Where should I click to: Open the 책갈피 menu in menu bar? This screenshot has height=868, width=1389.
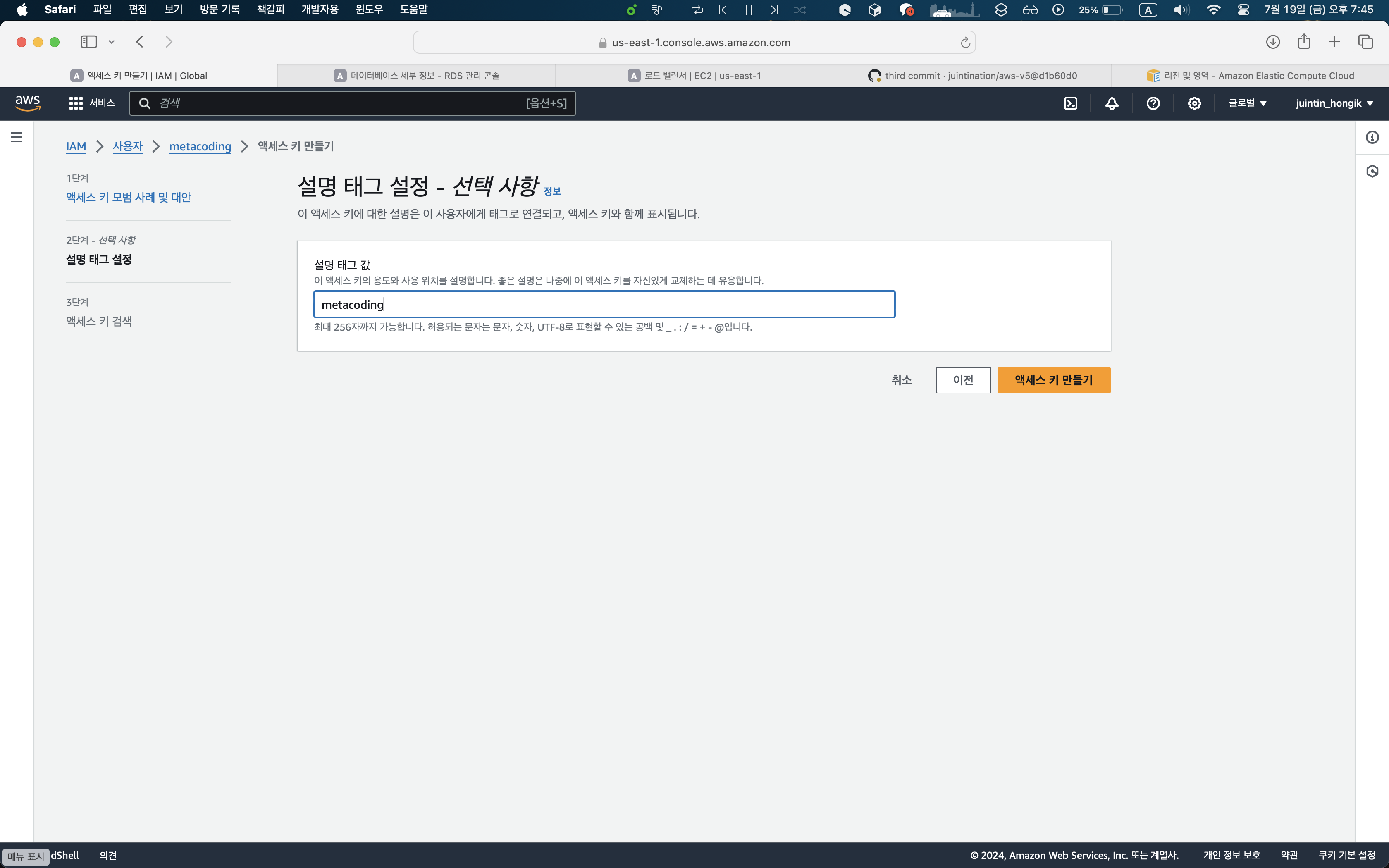click(x=270, y=9)
